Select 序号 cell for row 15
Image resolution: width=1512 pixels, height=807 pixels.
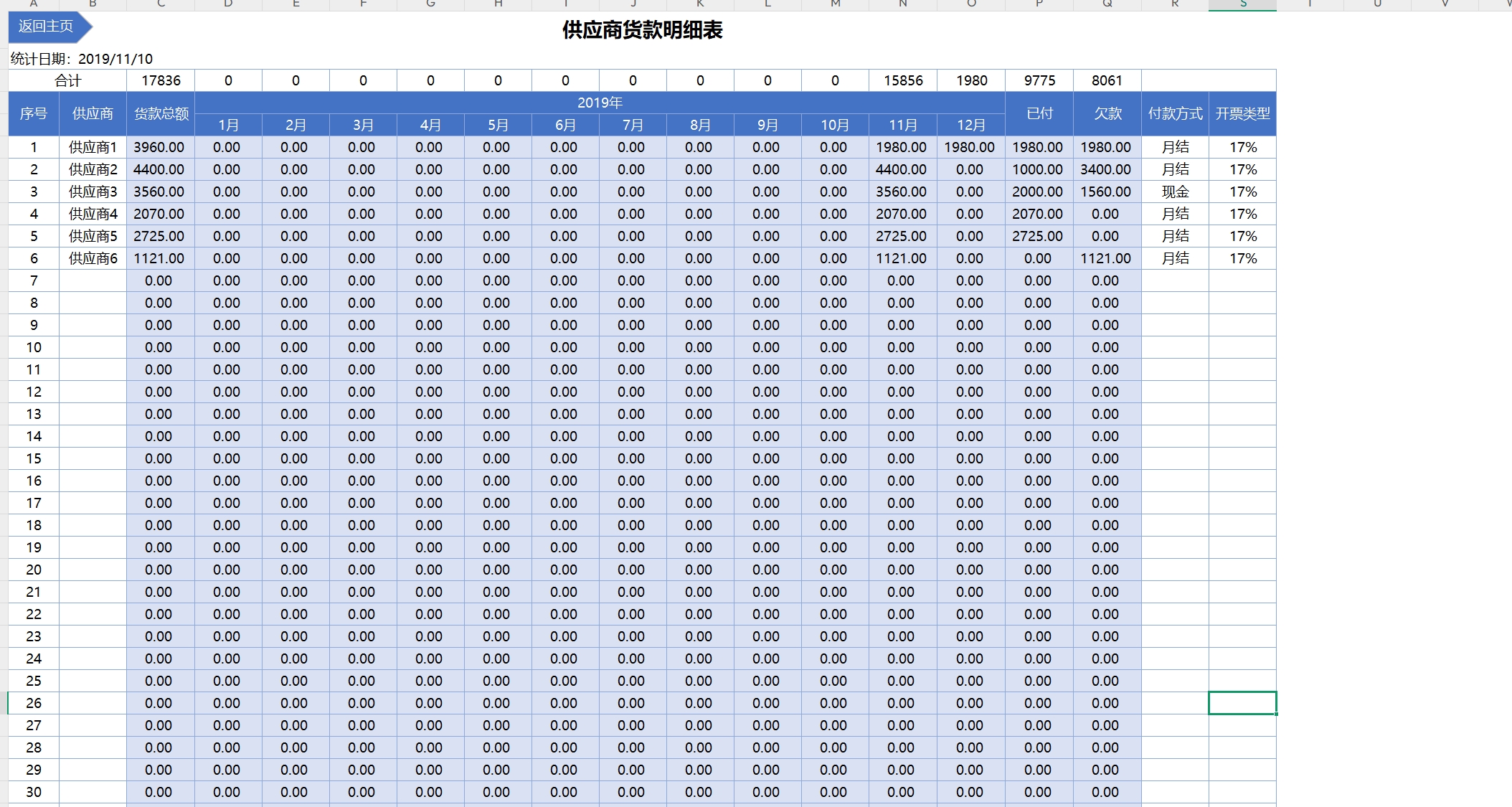[x=34, y=458]
